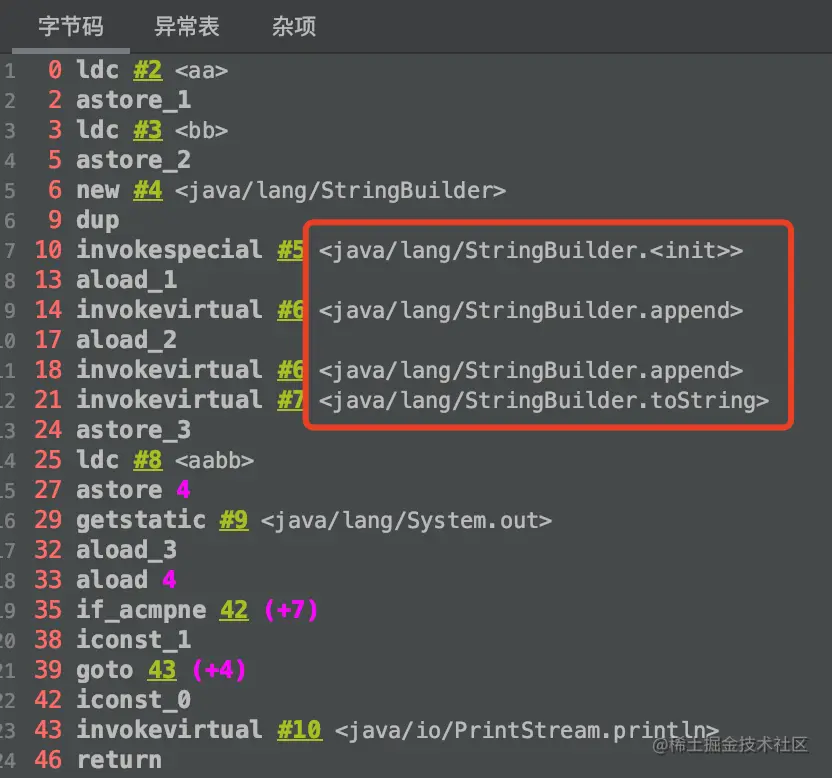Select the astore_1 instruction
832x778 pixels.
click(134, 100)
